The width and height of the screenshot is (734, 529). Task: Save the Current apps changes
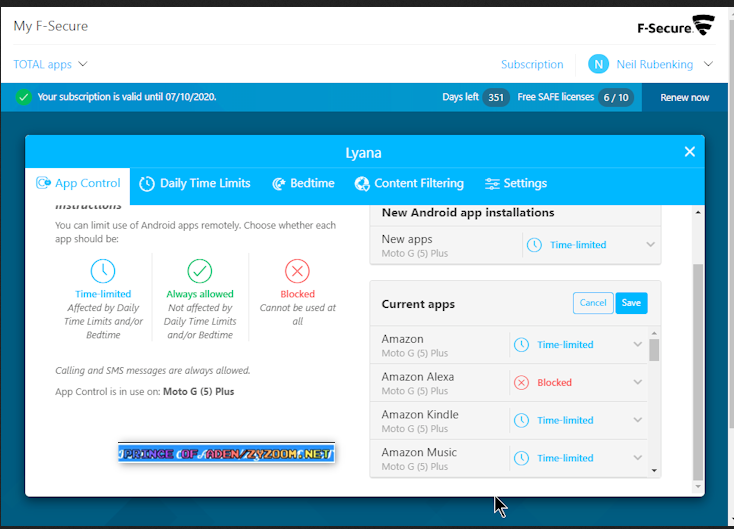(x=631, y=303)
